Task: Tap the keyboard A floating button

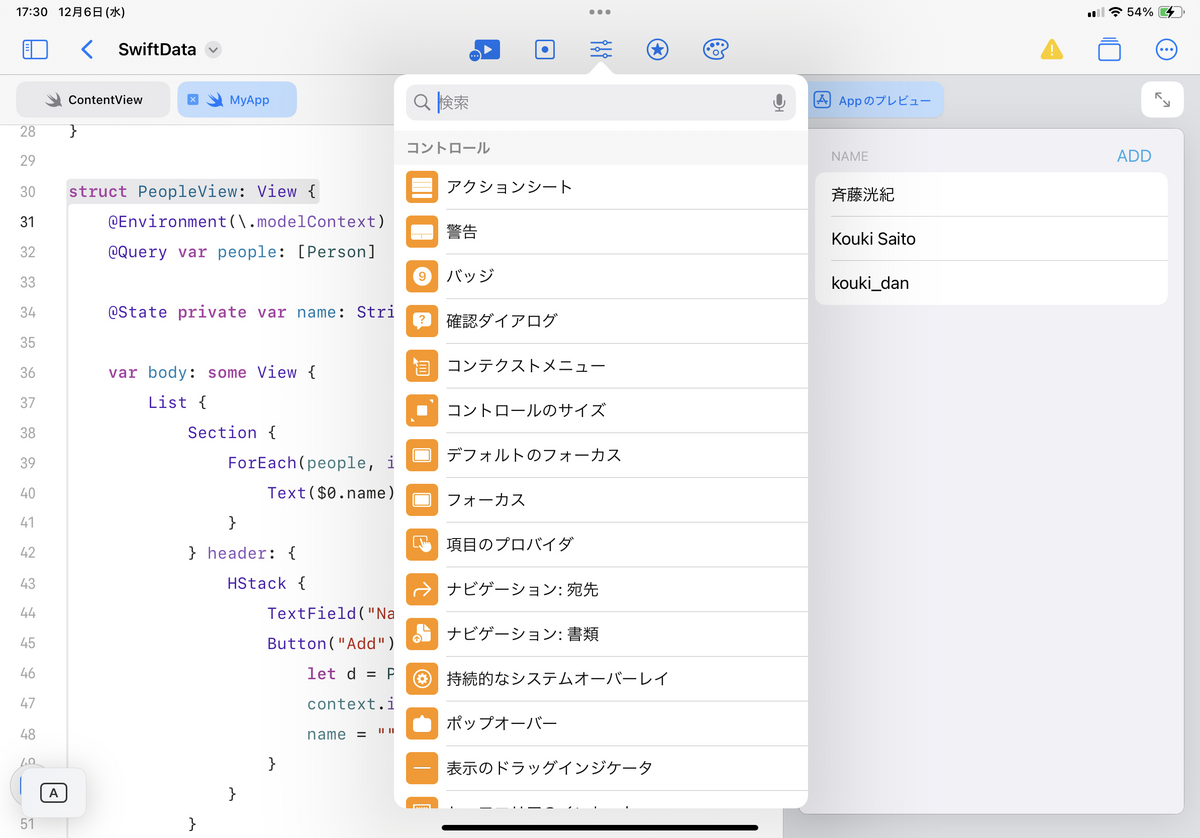Action: pos(54,793)
